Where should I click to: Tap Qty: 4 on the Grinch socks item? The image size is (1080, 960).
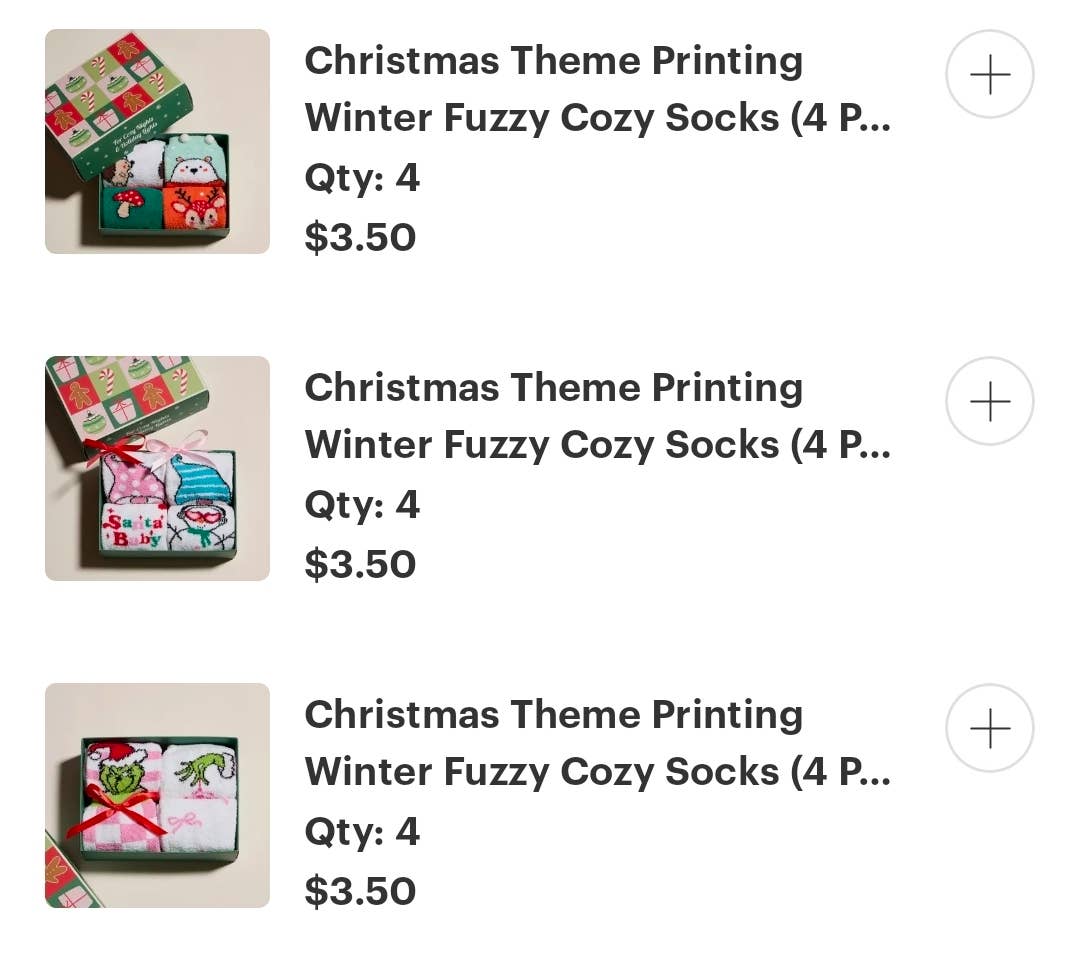362,832
